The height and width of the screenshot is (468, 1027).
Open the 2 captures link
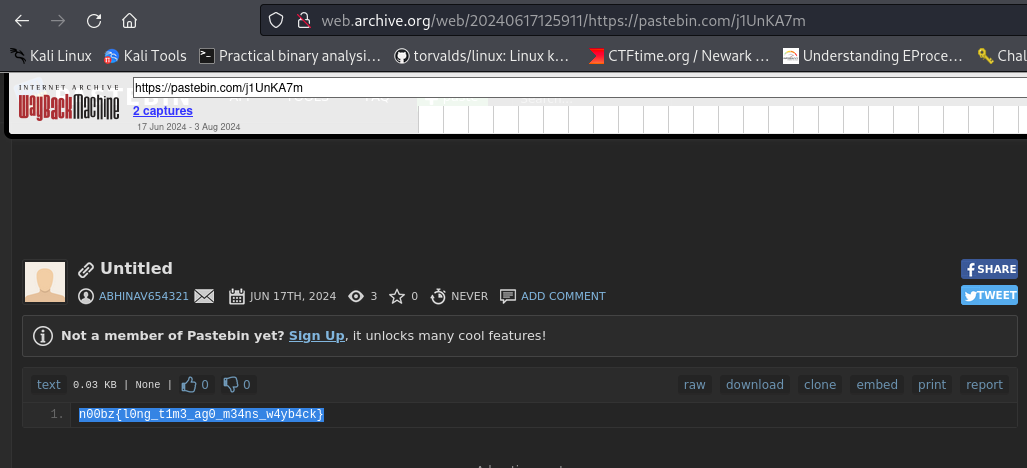pos(163,111)
